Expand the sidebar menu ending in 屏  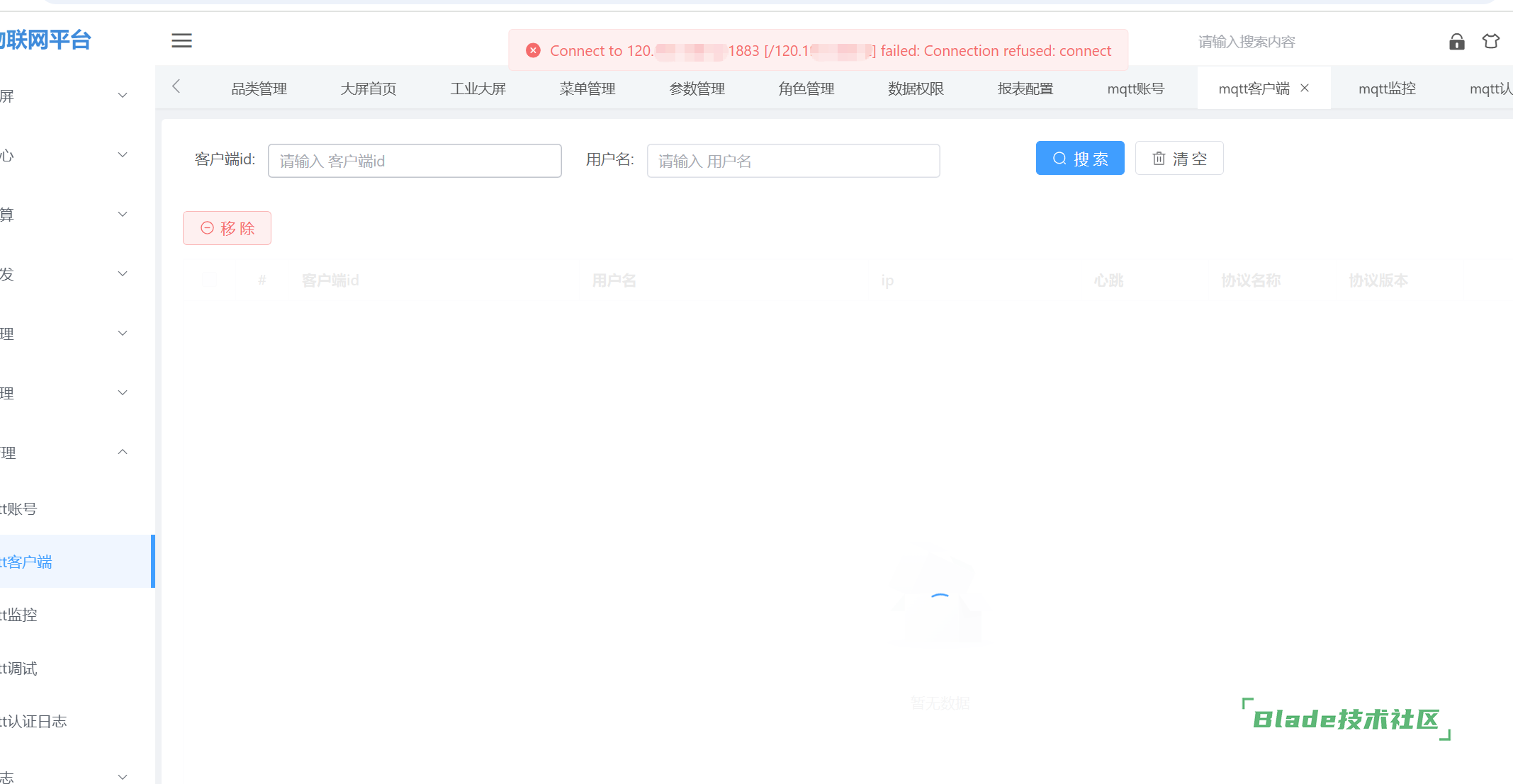[77, 96]
